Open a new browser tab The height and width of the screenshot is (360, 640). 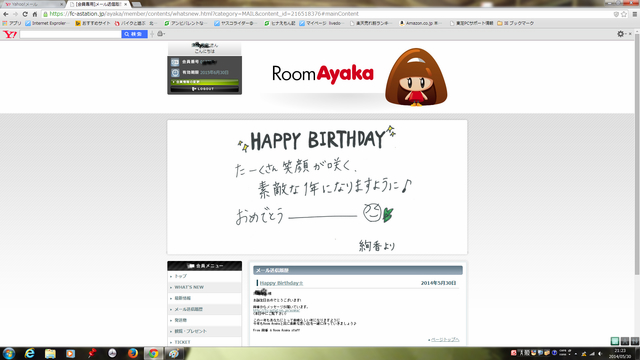pyautogui.click(x=137, y=4)
